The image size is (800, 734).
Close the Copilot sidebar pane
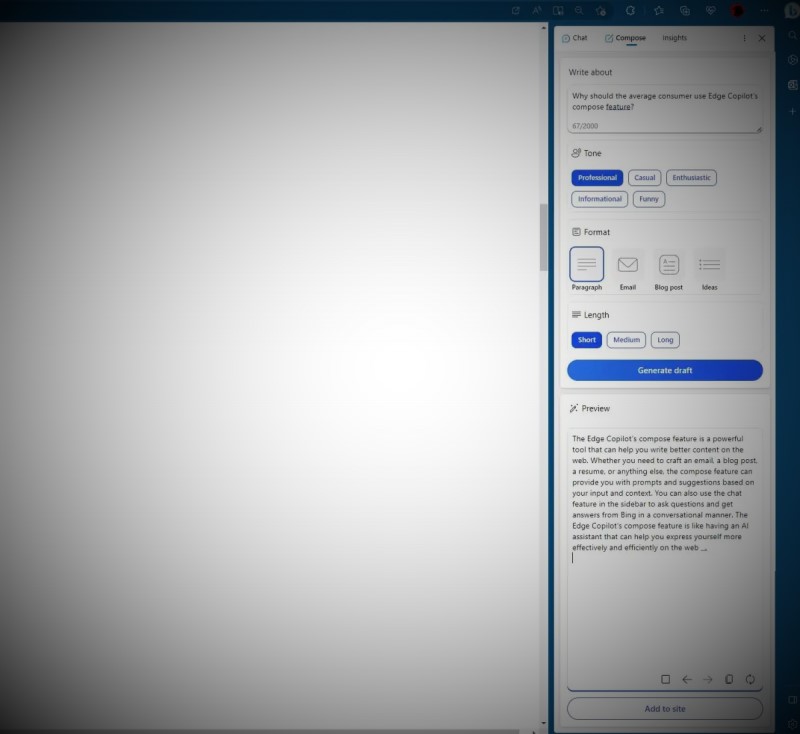pyautogui.click(x=762, y=38)
